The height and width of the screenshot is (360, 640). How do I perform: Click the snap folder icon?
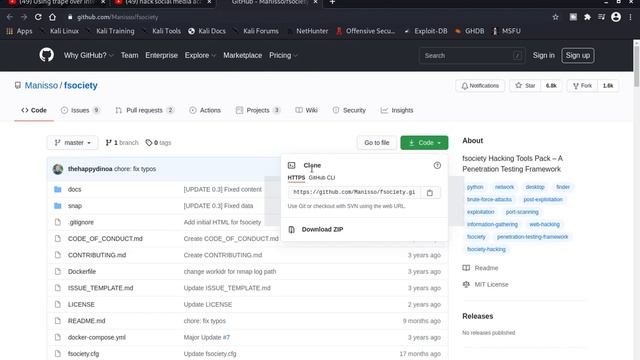(58, 206)
